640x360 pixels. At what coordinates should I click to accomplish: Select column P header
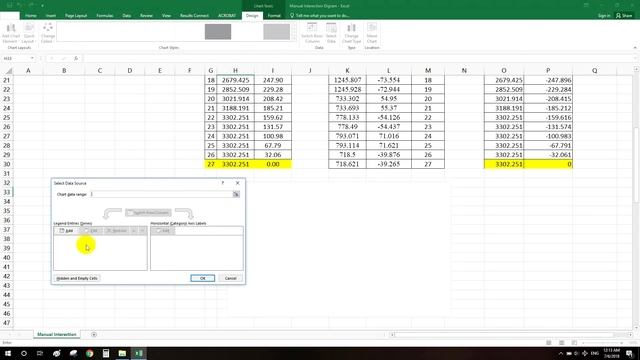point(548,71)
